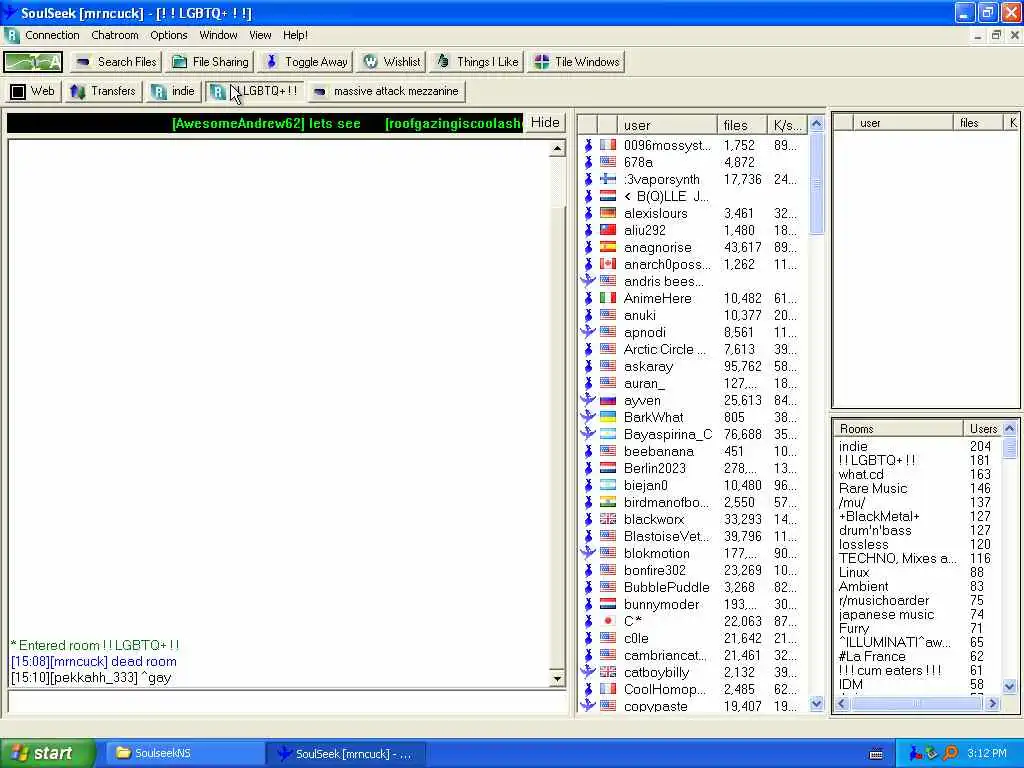Image resolution: width=1024 pixels, height=768 pixels.
Task: Hide the room ticker bar
Action: (545, 123)
